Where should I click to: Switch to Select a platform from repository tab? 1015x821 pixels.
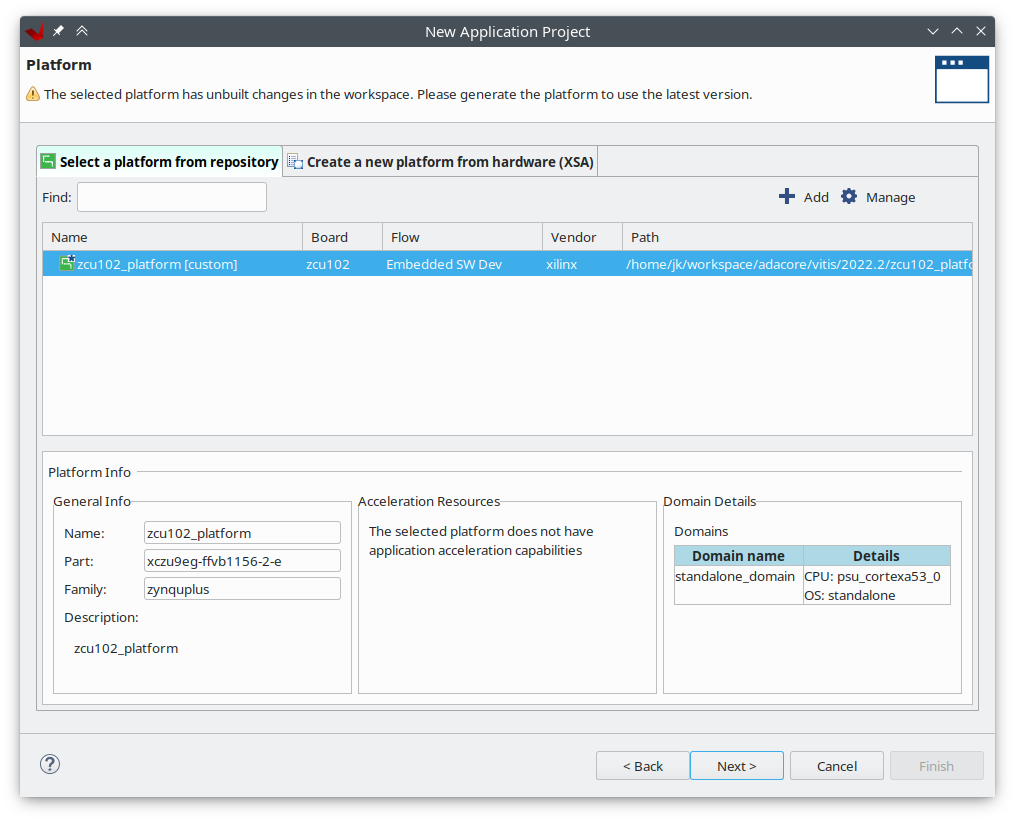click(x=160, y=162)
